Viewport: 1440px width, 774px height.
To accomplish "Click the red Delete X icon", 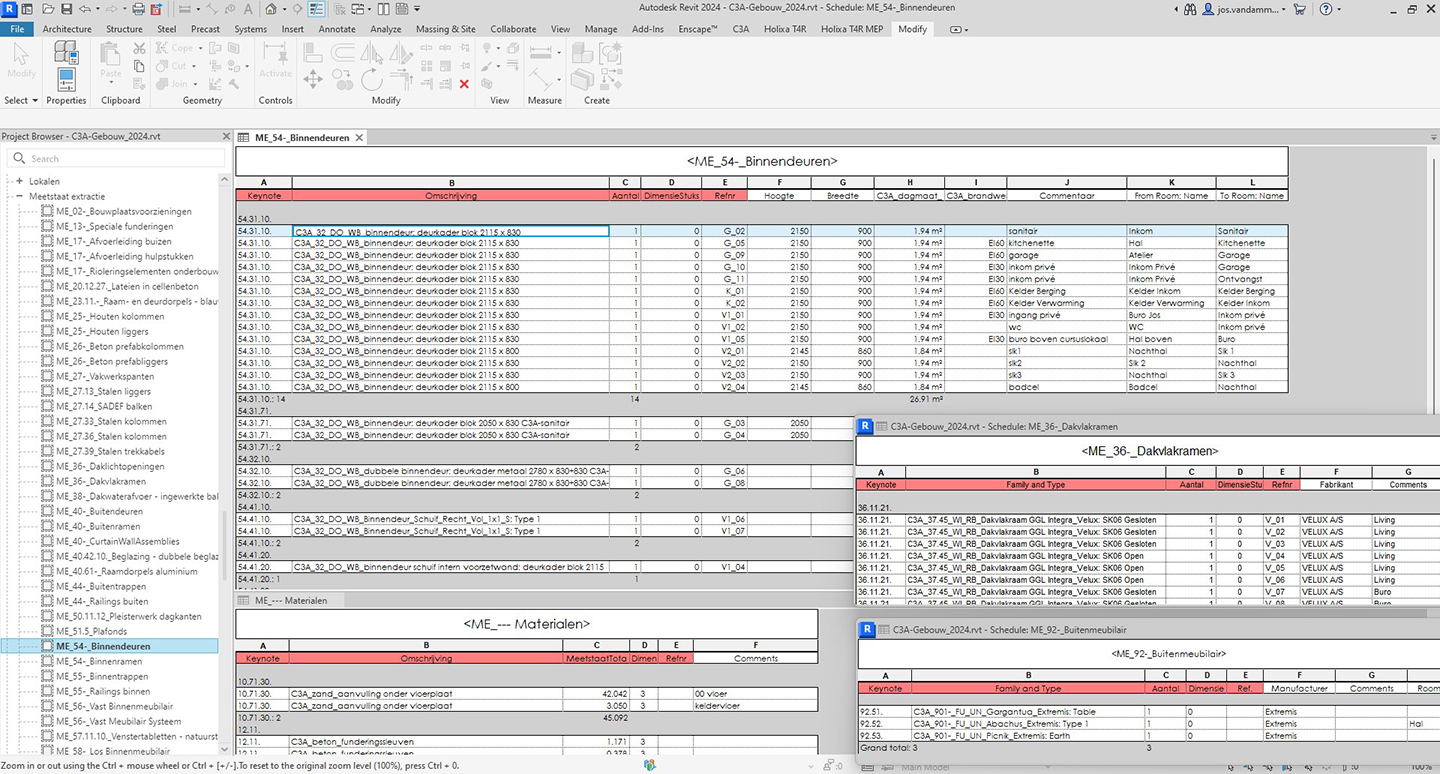I will (464, 84).
